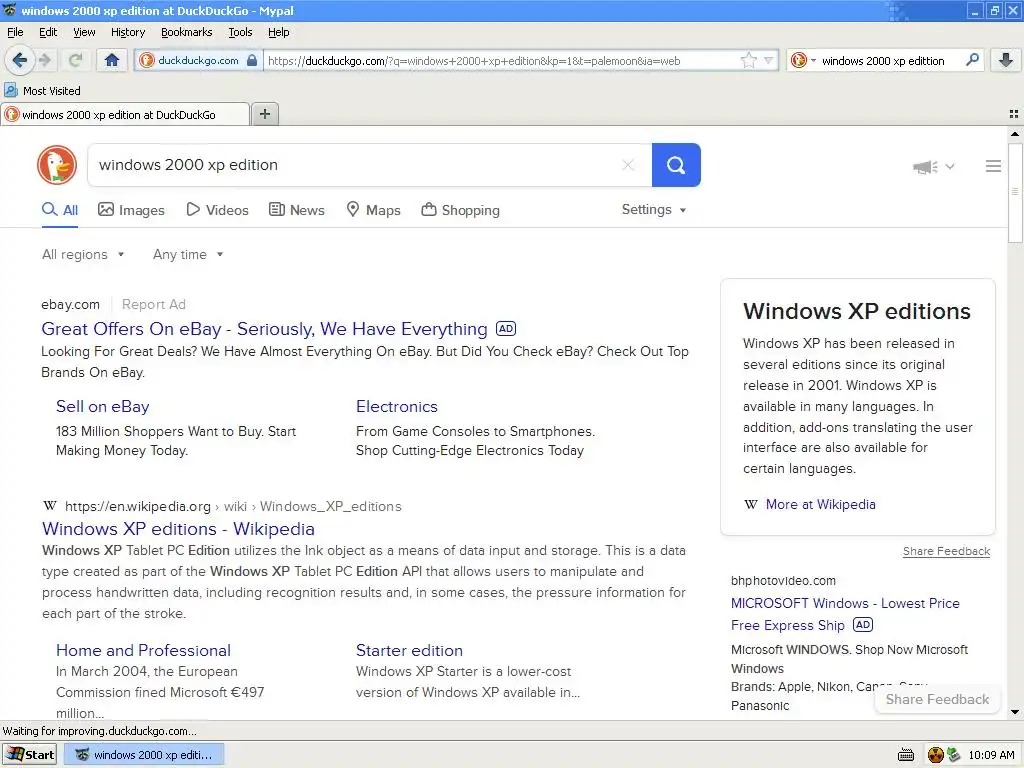Open Home and Professional sublink
This screenshot has width=1024, height=768.
[x=143, y=650]
